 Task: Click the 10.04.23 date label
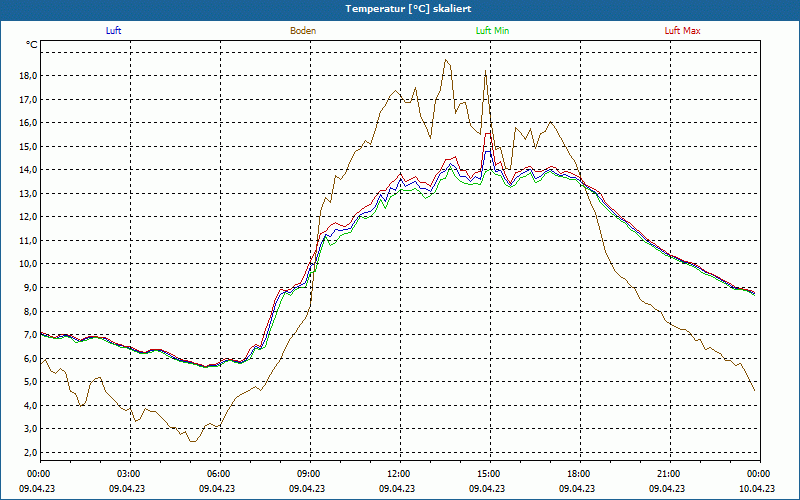point(757,488)
